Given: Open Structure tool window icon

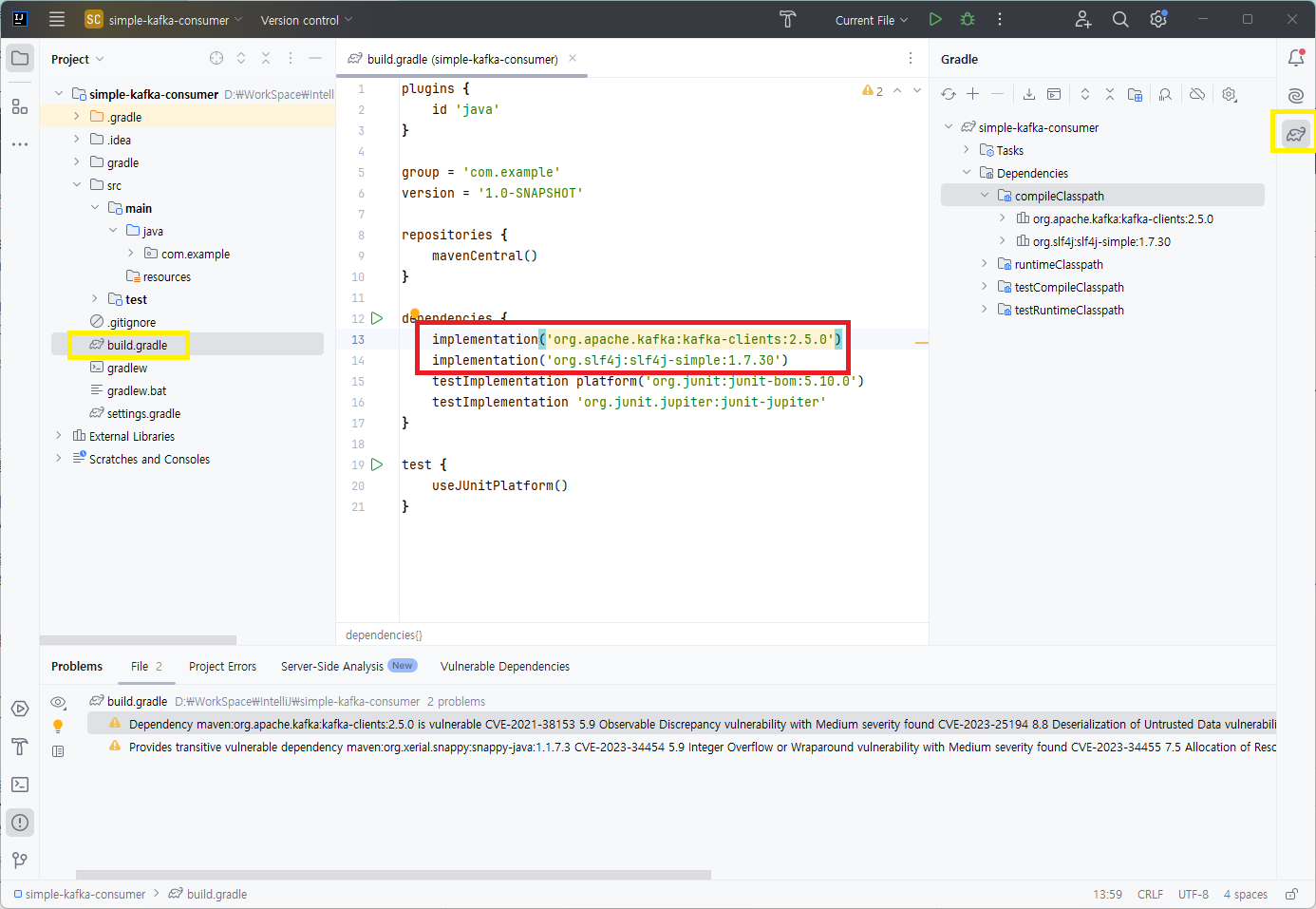Looking at the screenshot, I should pos(20,106).
